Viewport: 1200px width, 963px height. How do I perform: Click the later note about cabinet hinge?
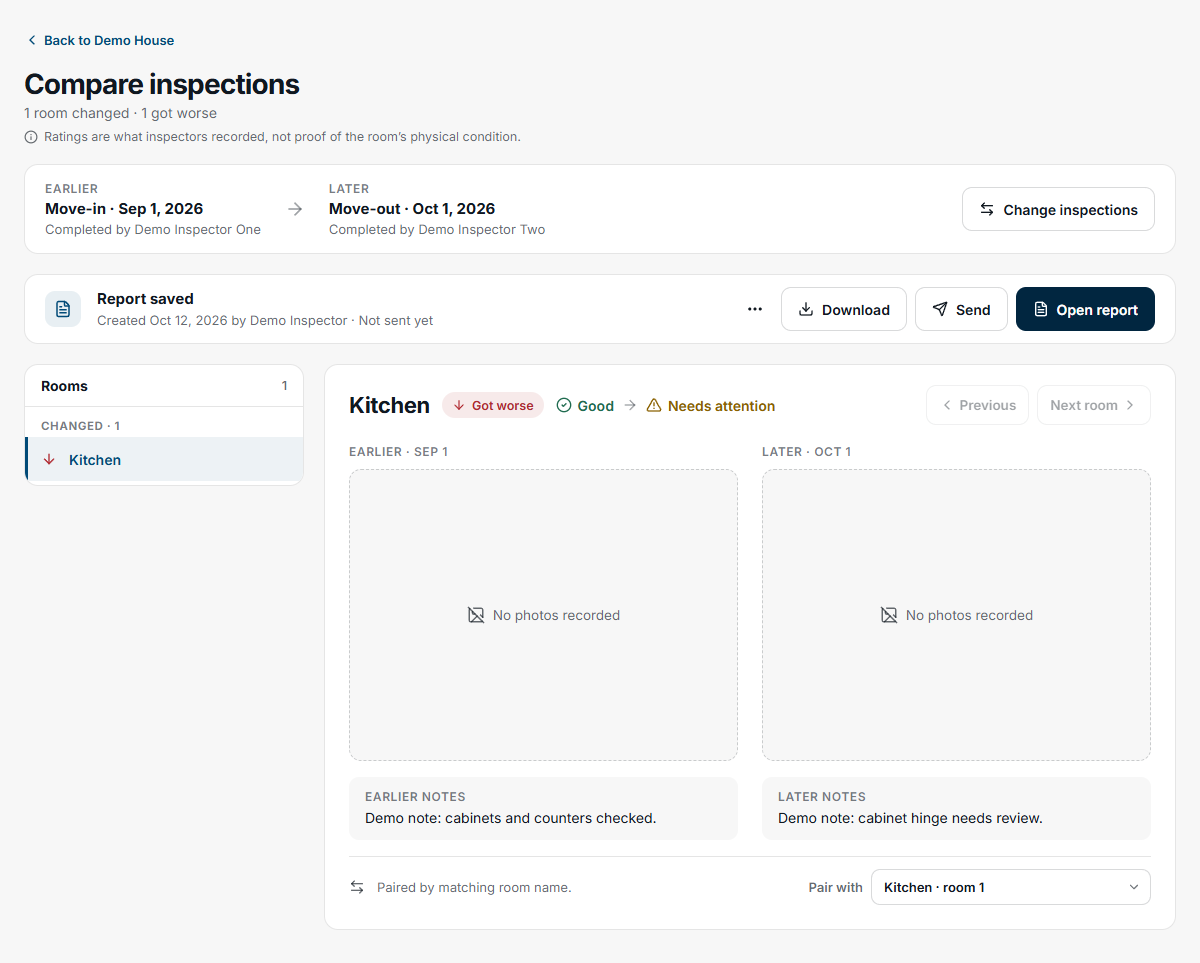click(910, 818)
